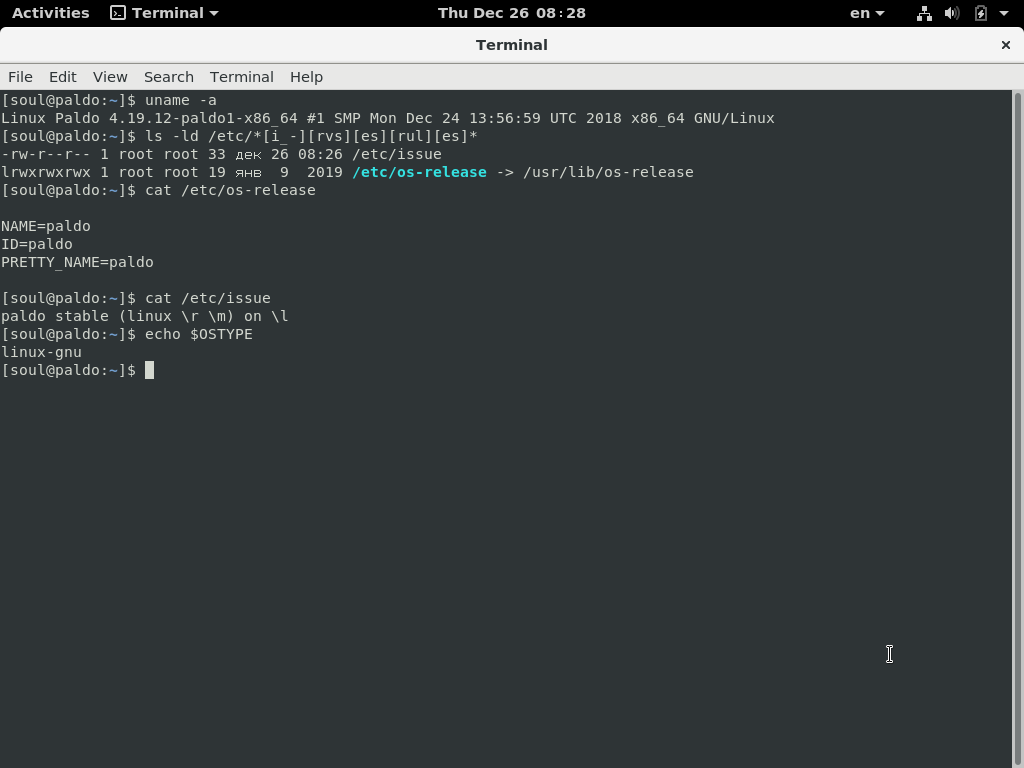1024x768 pixels.
Task: Open the File menu
Action: tap(20, 77)
